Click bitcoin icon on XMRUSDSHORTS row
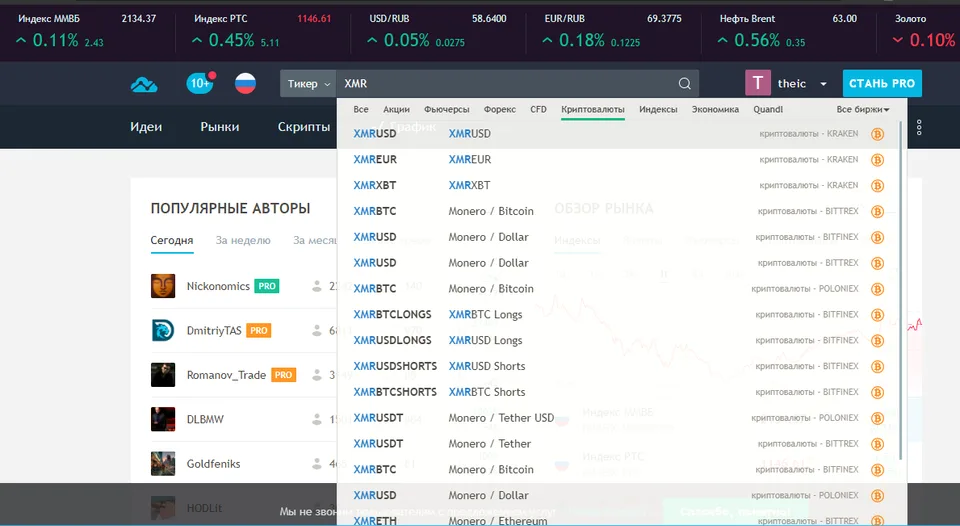Viewport: 960px width, 526px height. coord(877,367)
